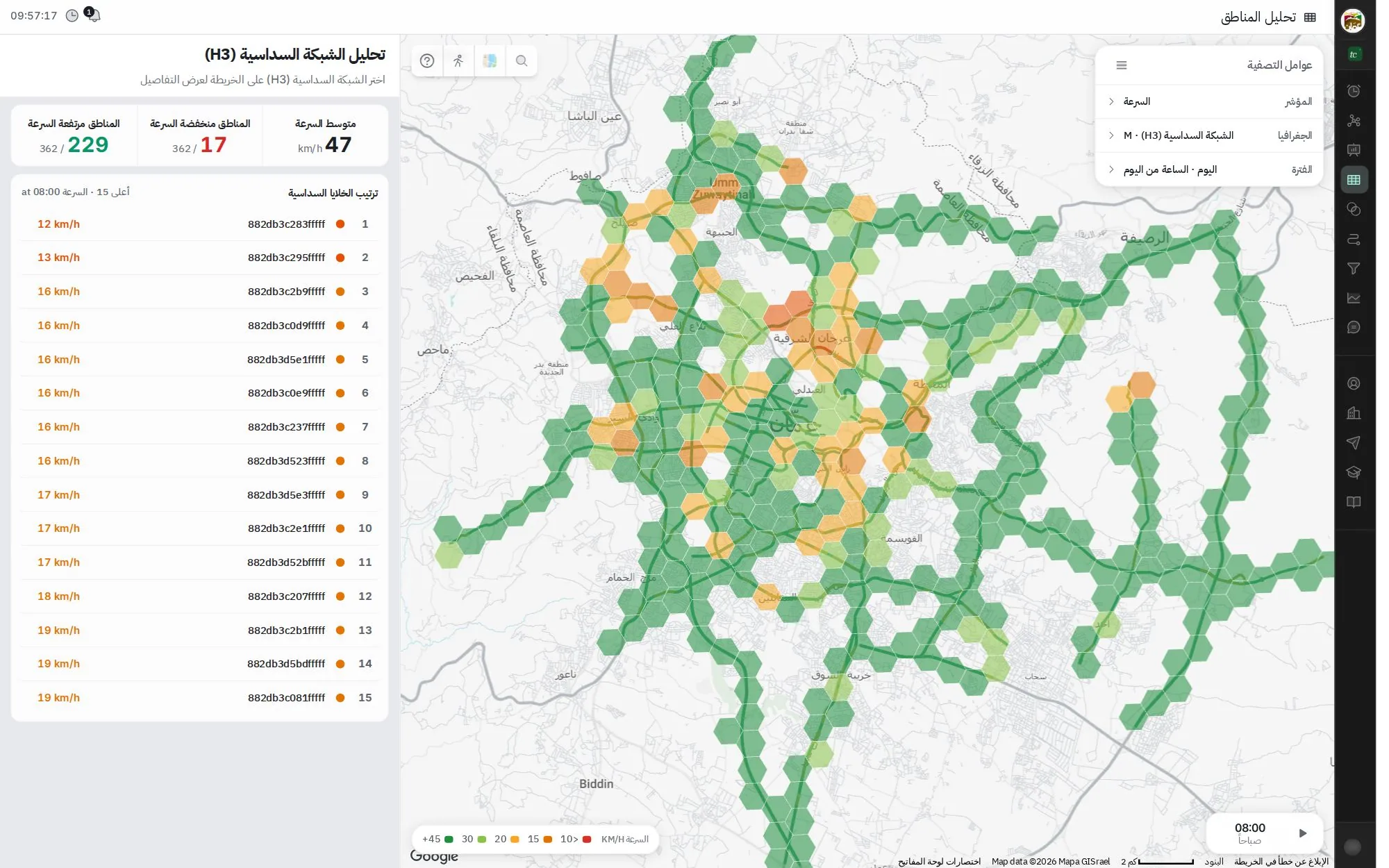This screenshot has width=1389, height=868.
Task: Click the help question mark map tool
Action: (427, 61)
